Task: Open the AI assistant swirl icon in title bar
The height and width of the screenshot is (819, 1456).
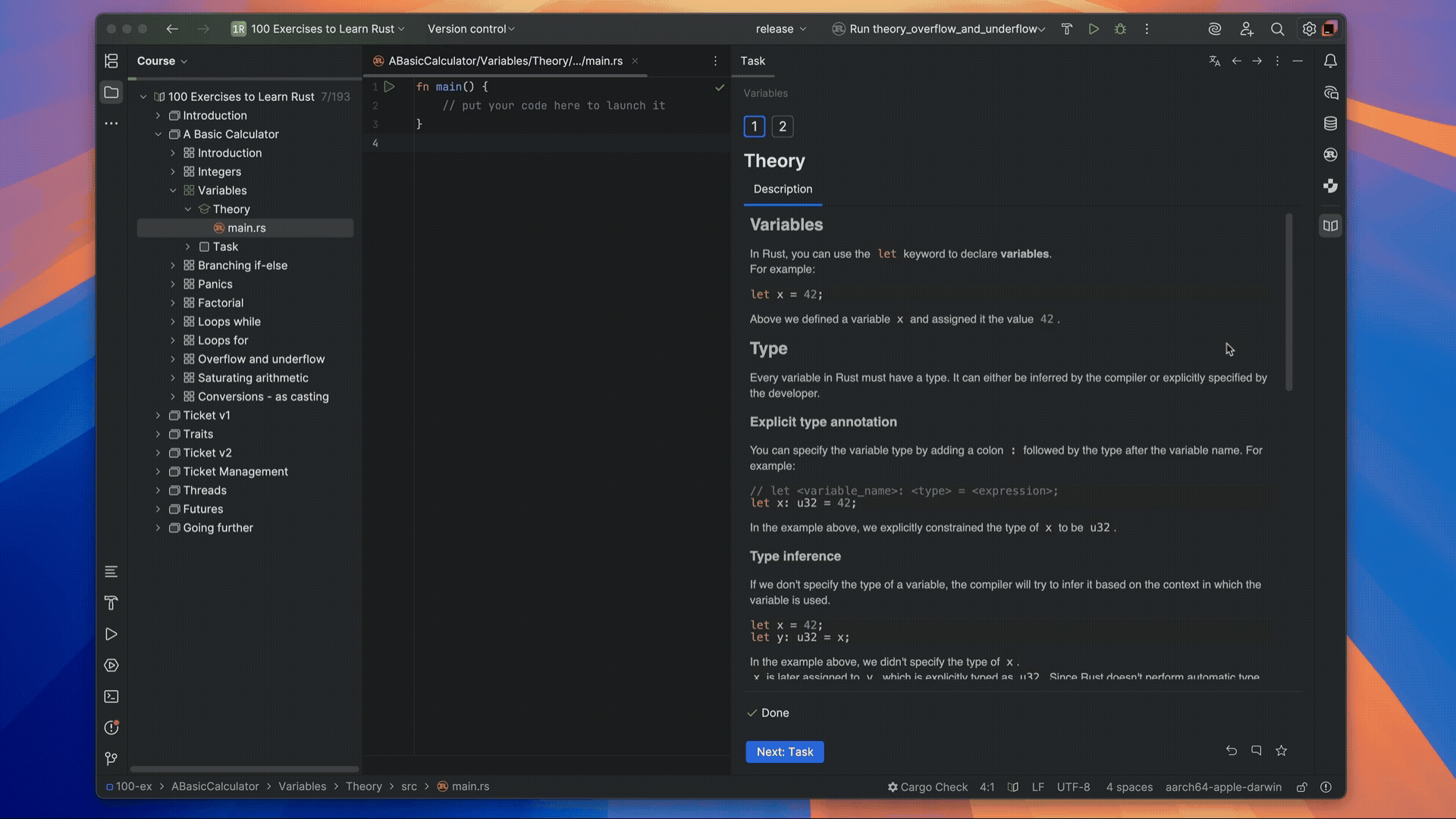Action: click(x=1215, y=29)
